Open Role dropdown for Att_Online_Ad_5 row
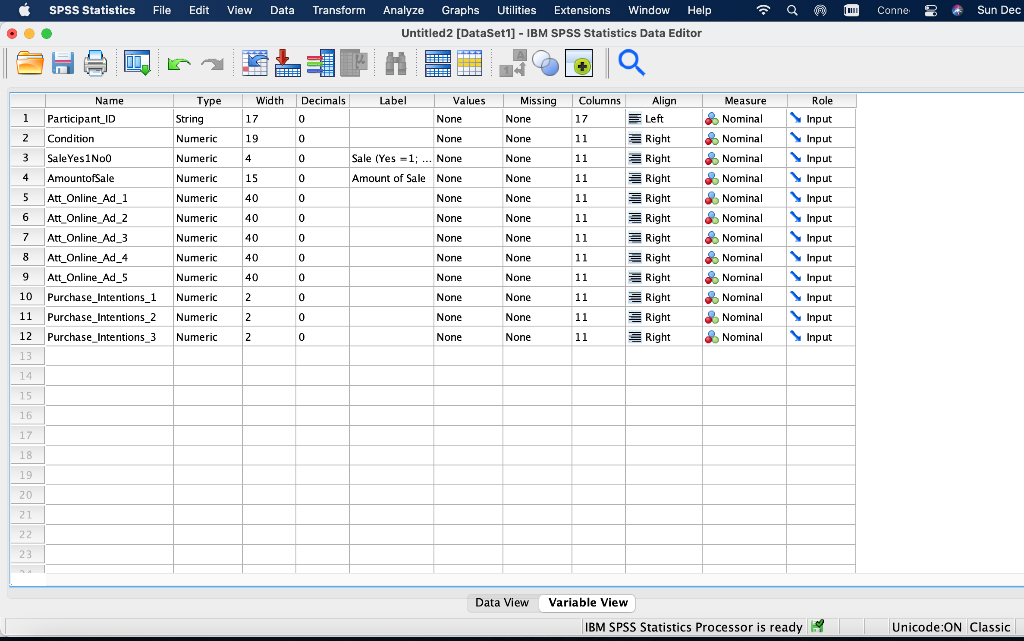The height and width of the screenshot is (641, 1024). point(822,277)
